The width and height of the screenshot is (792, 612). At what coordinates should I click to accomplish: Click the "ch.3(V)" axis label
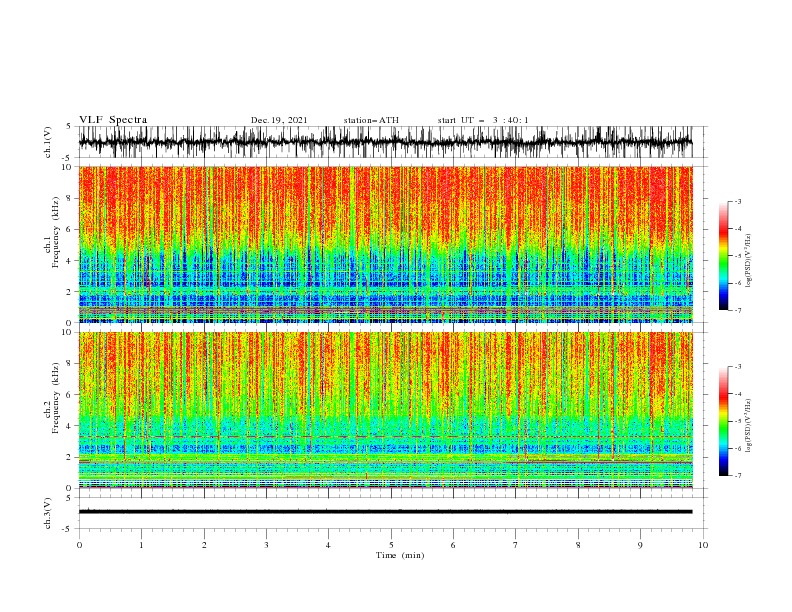tap(48, 513)
